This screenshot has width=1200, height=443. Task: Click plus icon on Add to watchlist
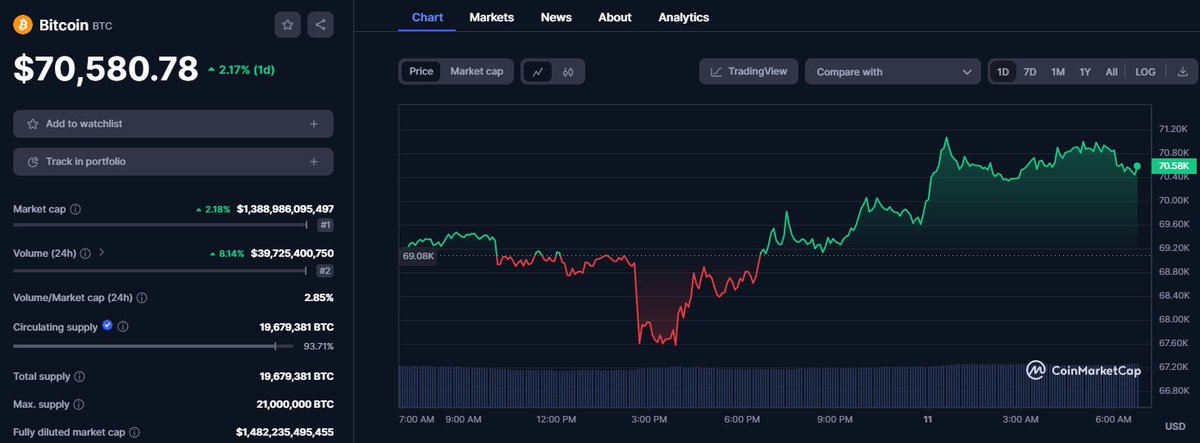314,124
